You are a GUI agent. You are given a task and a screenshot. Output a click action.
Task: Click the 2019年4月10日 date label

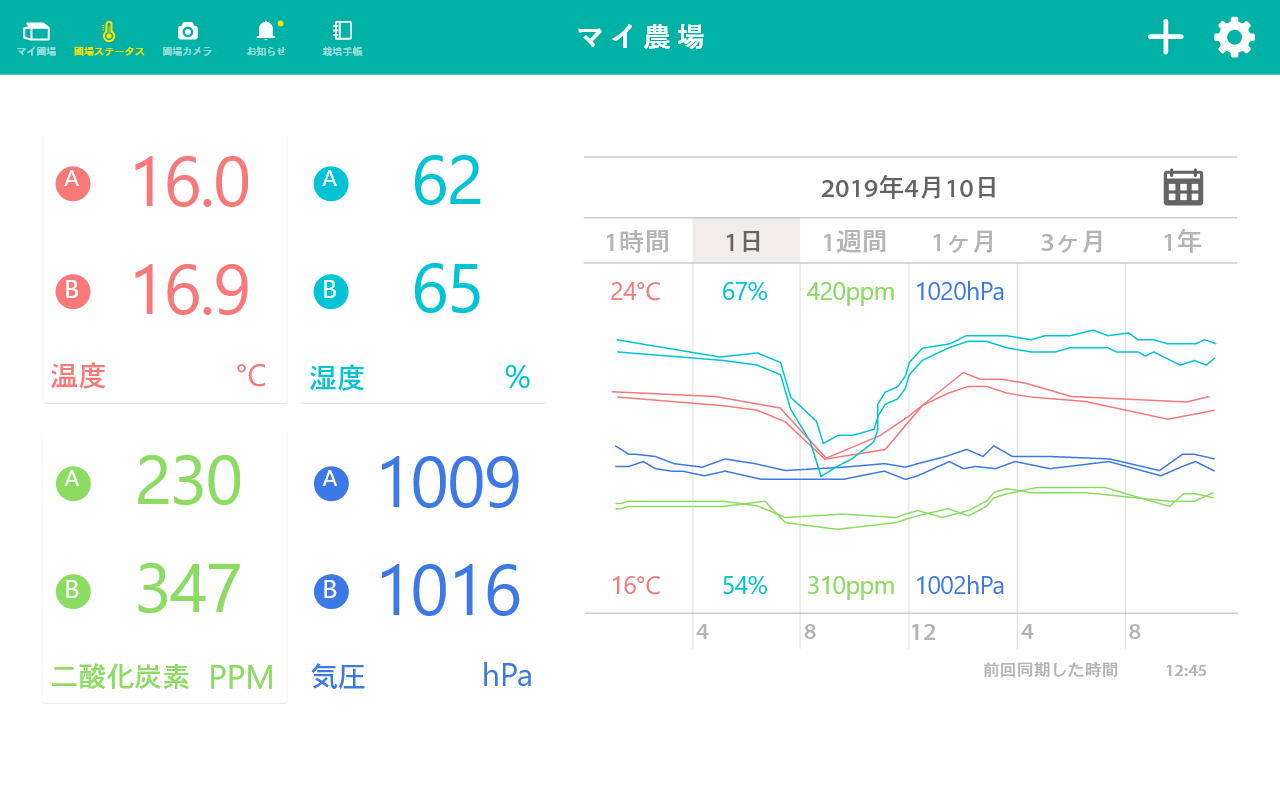(908, 188)
